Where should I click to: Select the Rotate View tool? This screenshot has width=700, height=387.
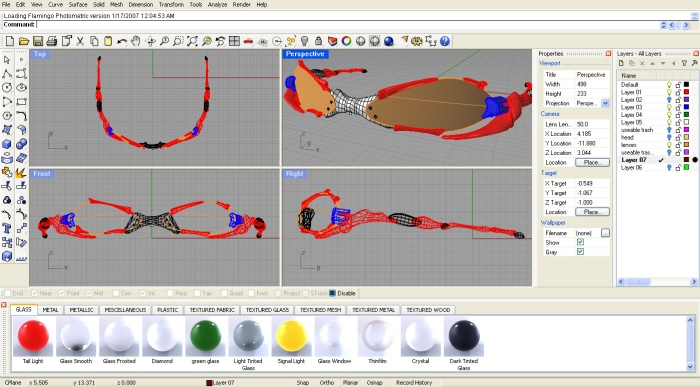tap(150, 42)
